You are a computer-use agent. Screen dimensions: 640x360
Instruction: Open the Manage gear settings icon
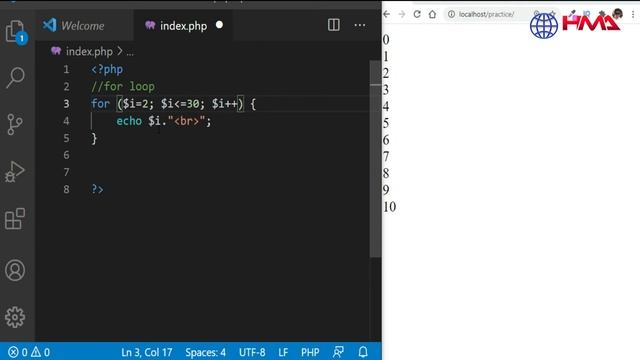15,317
